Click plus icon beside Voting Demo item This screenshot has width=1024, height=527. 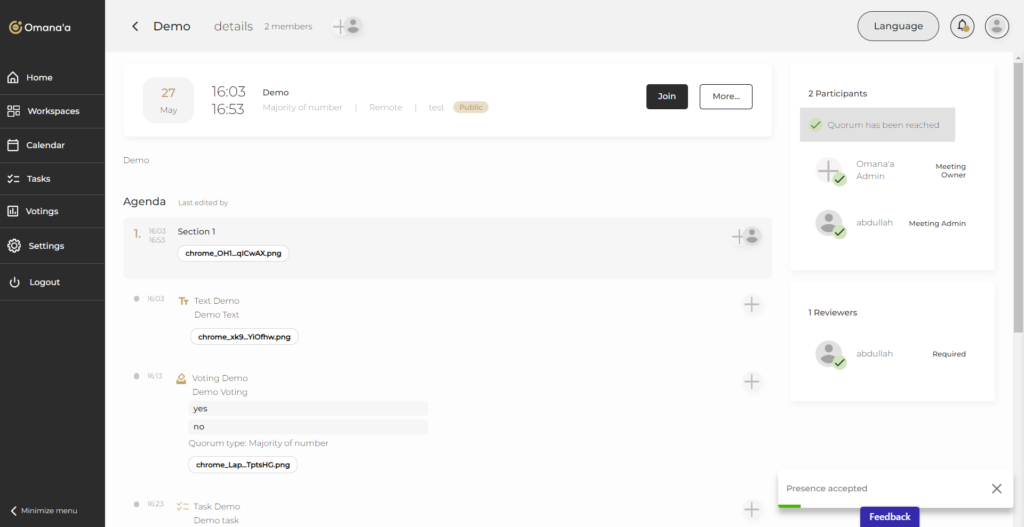(752, 381)
